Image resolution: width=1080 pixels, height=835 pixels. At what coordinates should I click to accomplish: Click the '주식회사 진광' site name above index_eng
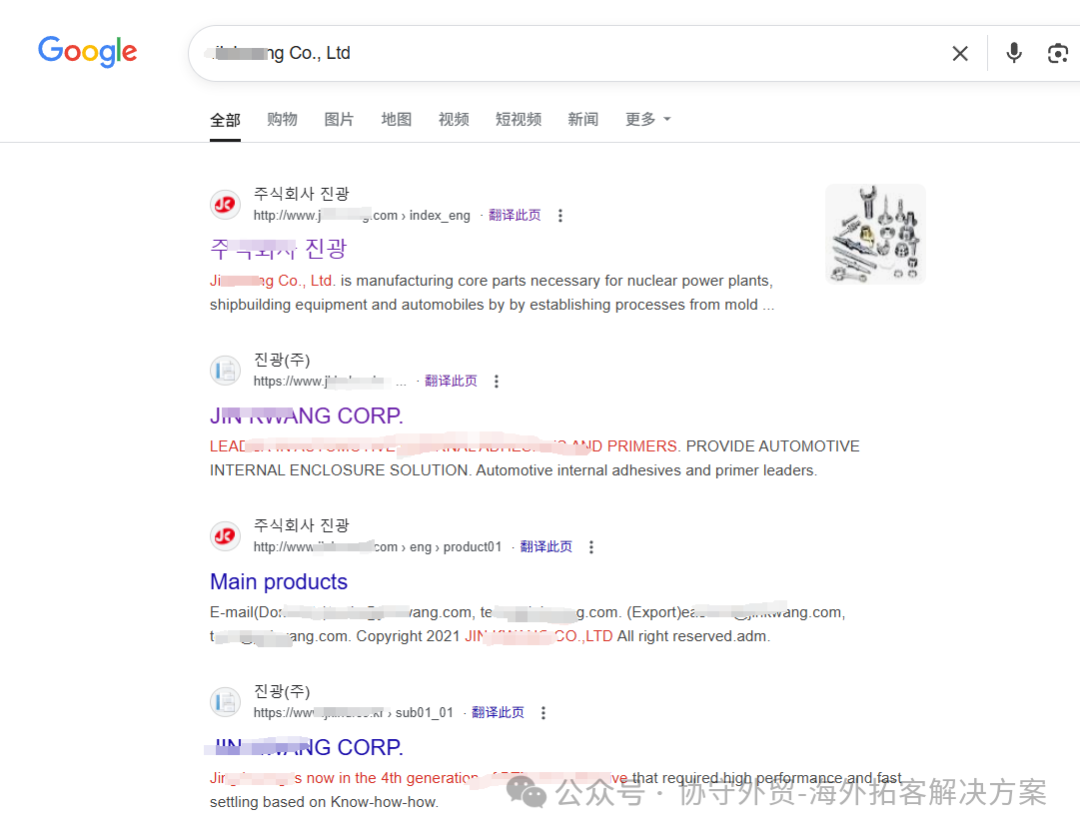click(x=302, y=194)
